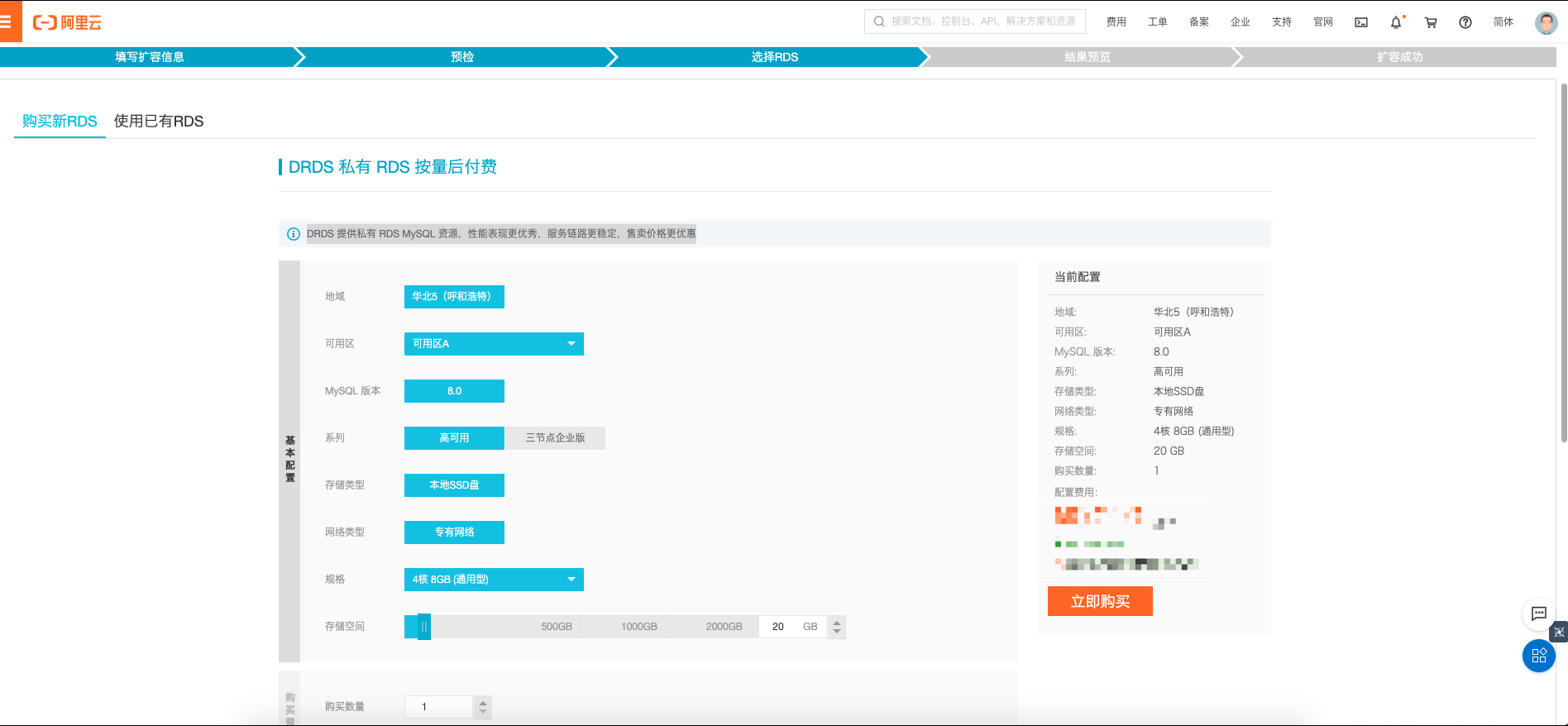Open the notifications bell
The width and height of the screenshot is (1568, 726).
[1396, 22]
